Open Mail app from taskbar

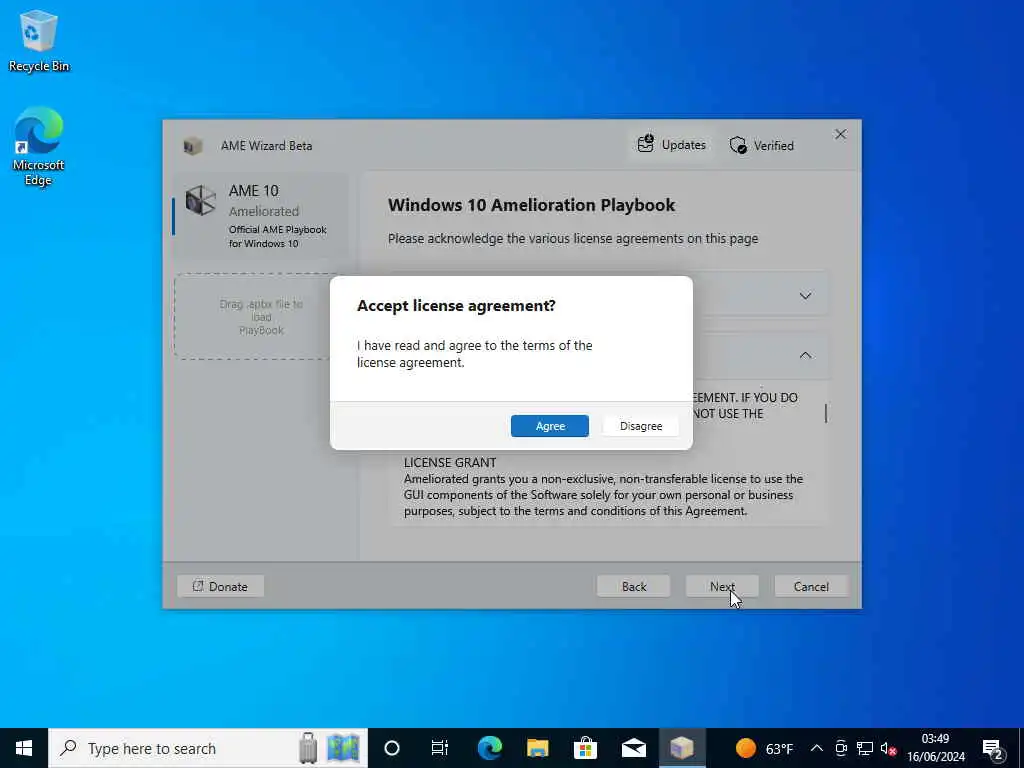coord(633,748)
